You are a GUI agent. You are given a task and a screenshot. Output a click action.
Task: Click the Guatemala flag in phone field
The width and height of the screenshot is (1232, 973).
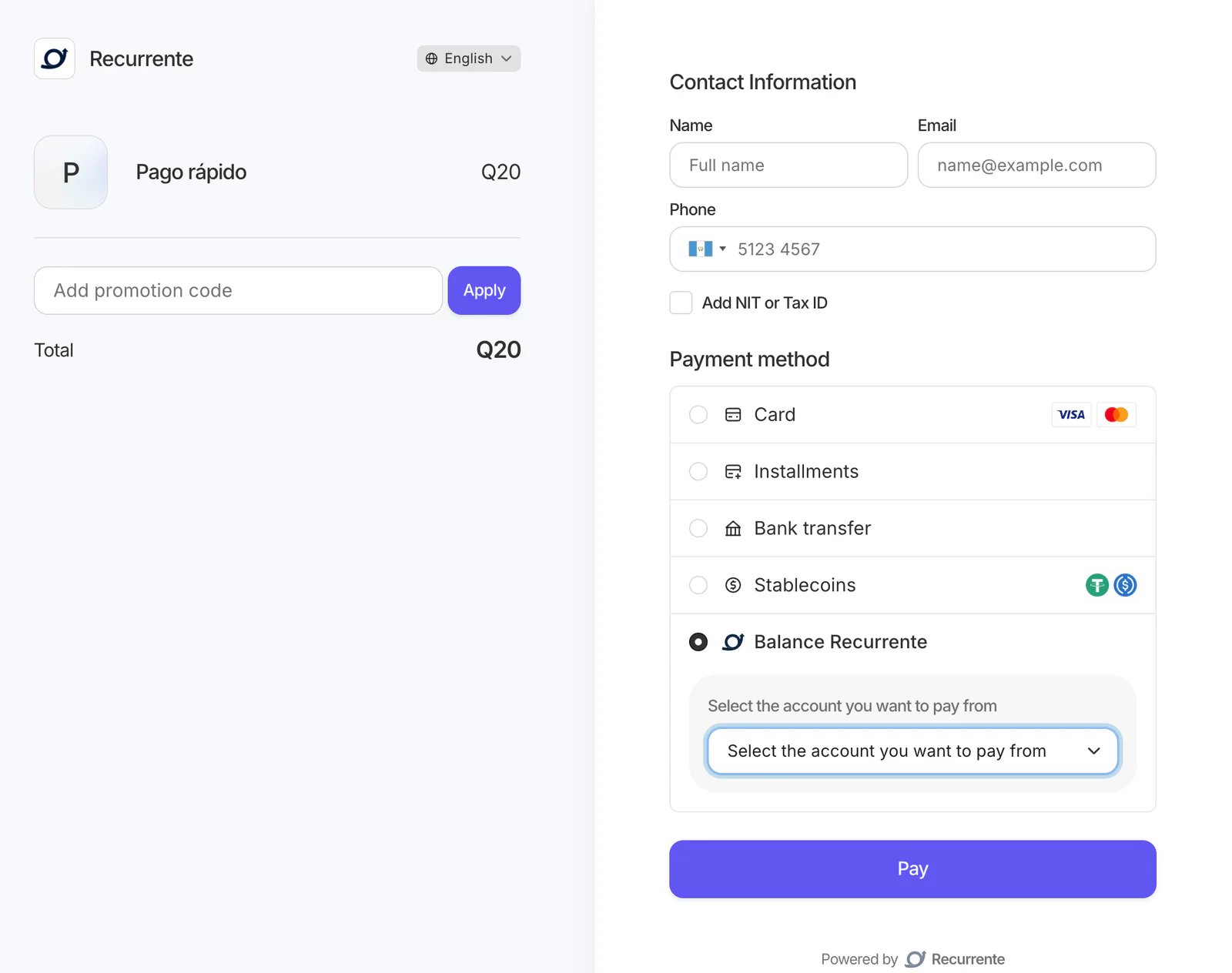click(700, 249)
